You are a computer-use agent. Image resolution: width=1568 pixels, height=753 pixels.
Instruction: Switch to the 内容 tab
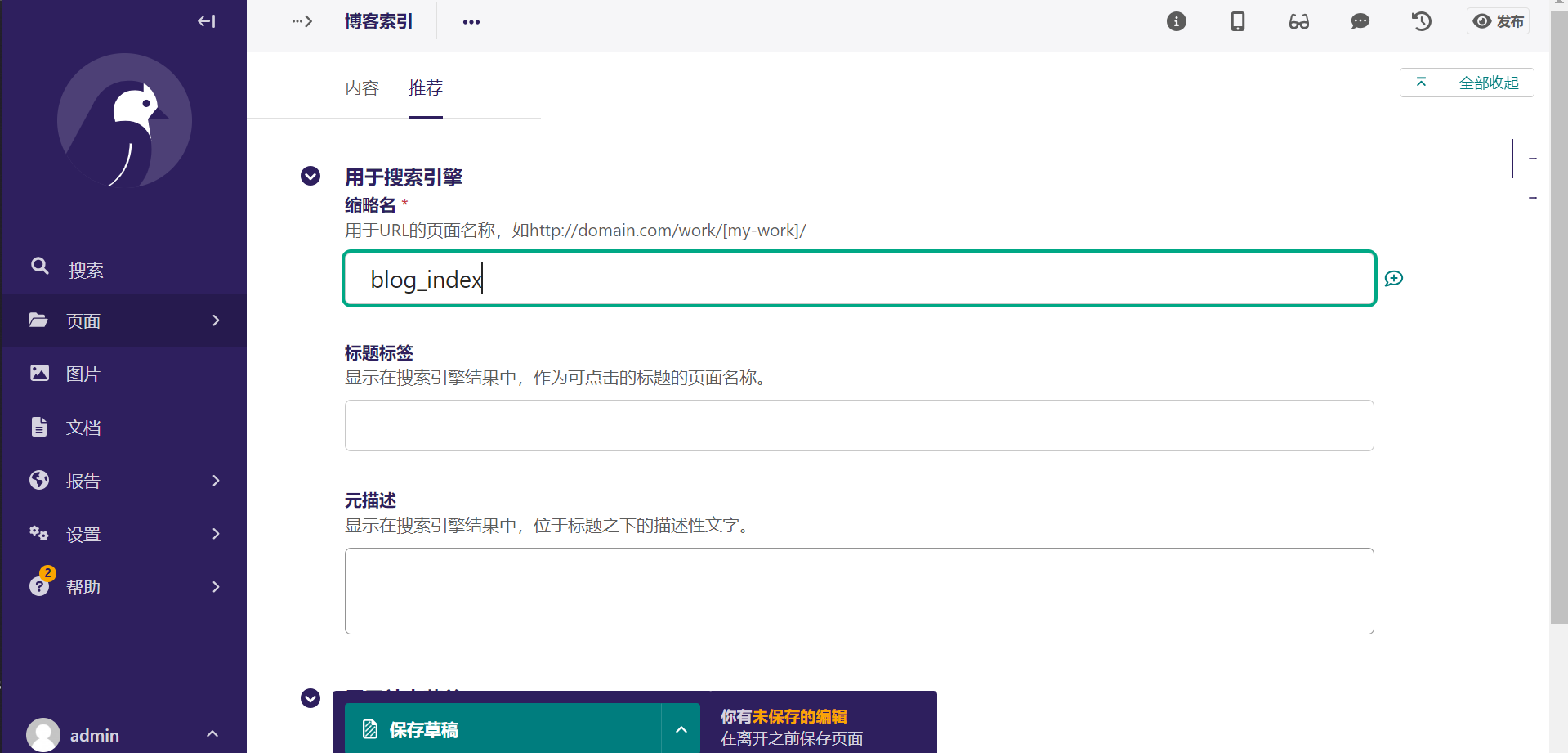[x=362, y=87]
